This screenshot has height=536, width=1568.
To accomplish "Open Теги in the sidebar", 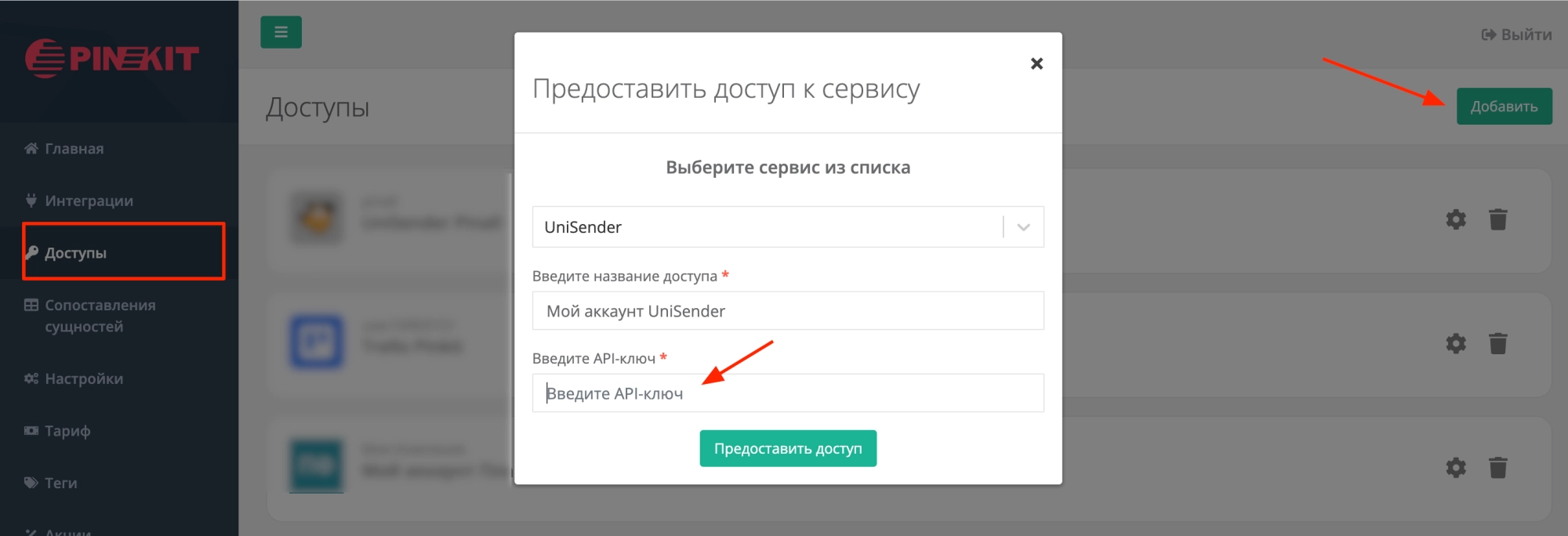I will pyautogui.click(x=60, y=483).
